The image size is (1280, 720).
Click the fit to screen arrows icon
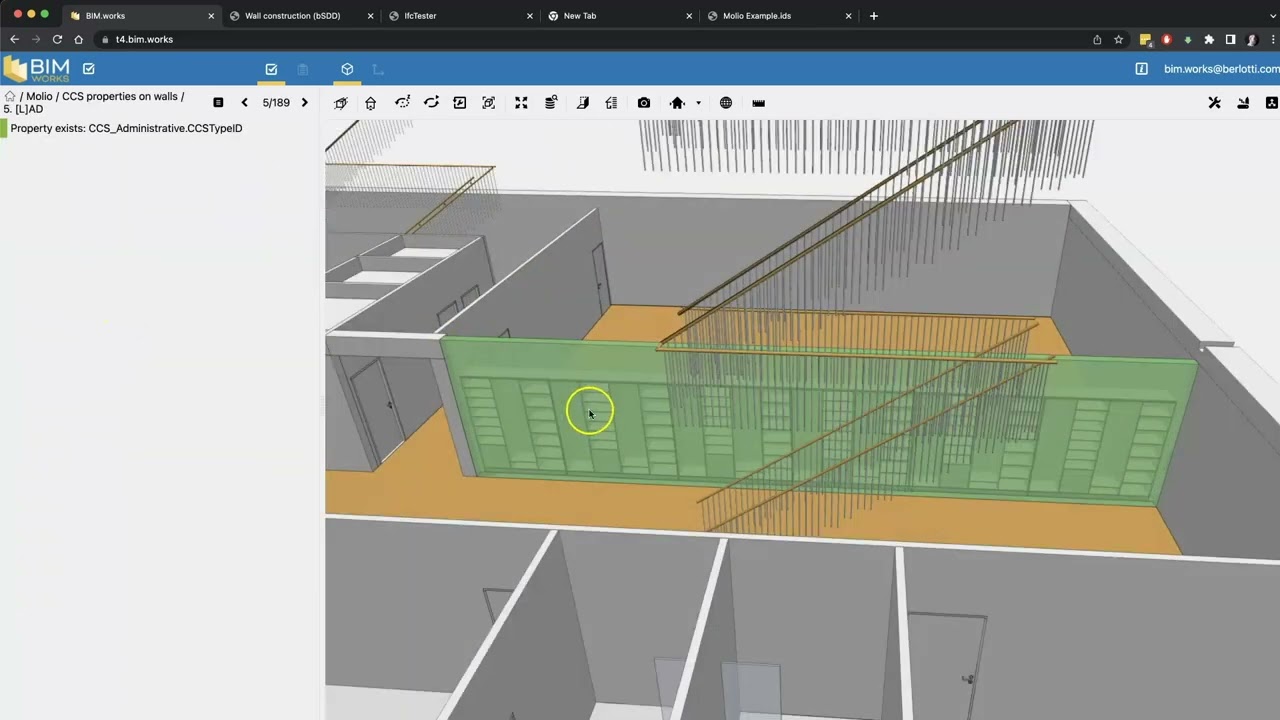pos(521,103)
